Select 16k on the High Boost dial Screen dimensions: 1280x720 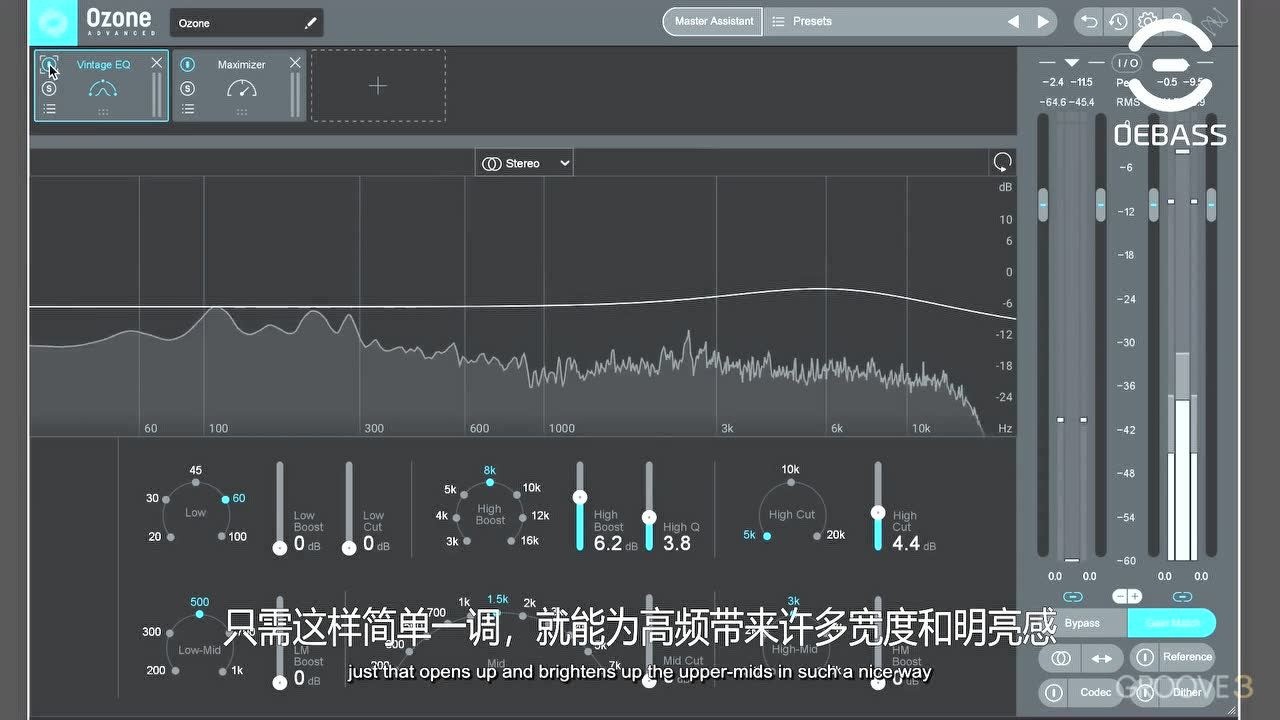(x=513, y=540)
